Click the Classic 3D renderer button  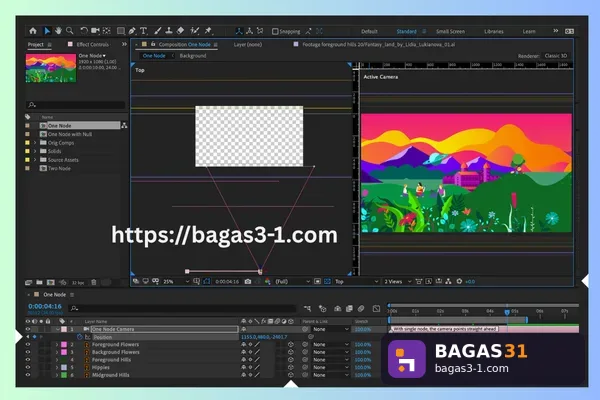click(x=556, y=56)
